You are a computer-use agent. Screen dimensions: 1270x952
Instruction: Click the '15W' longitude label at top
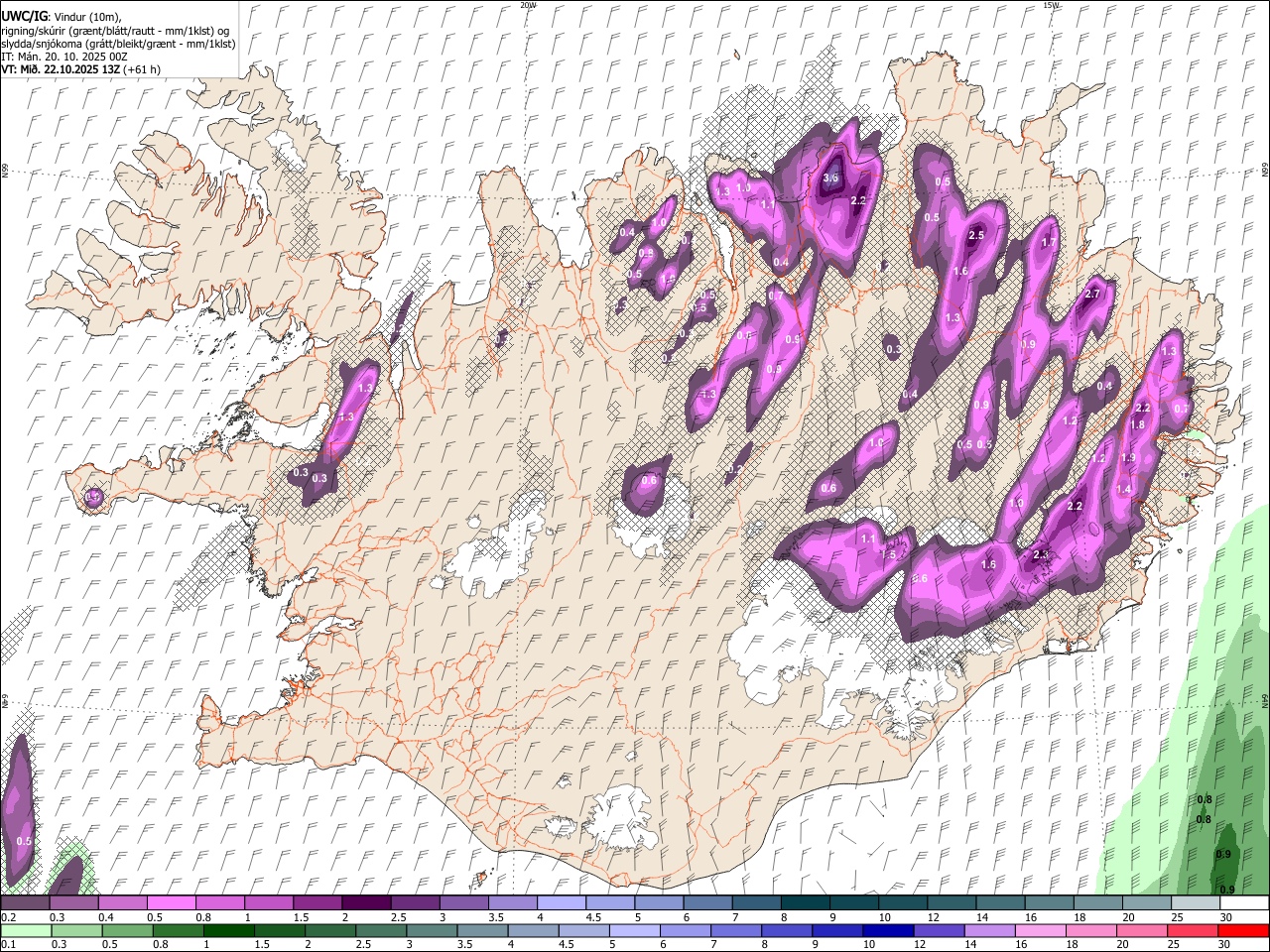[1051, 5]
